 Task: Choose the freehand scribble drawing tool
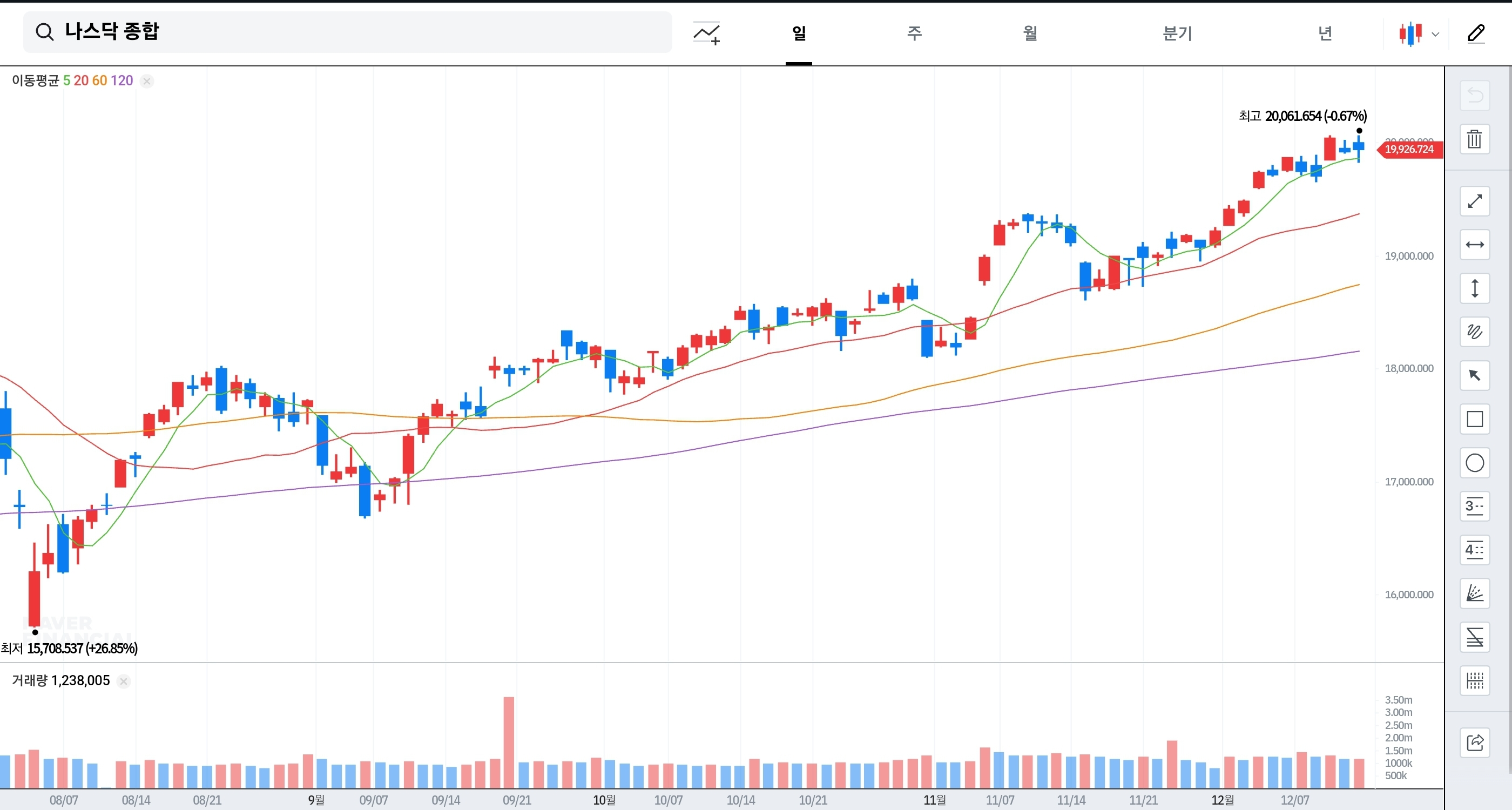[1474, 332]
